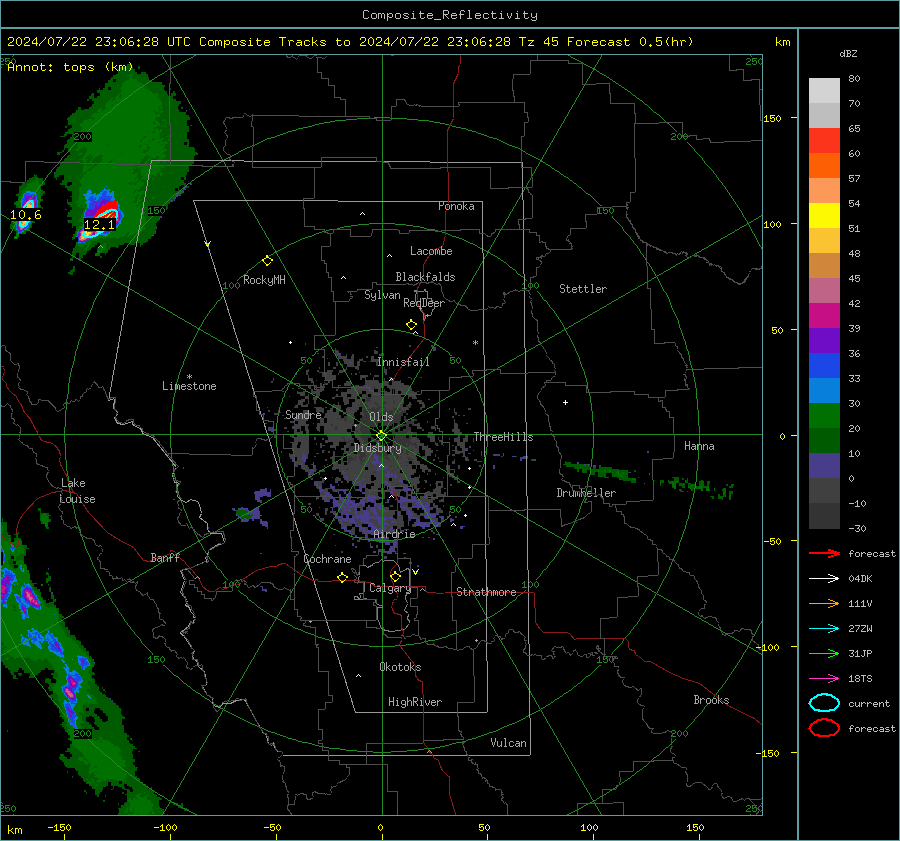
Task: Click the 20 dBZ green color swatch
Action: click(x=824, y=416)
